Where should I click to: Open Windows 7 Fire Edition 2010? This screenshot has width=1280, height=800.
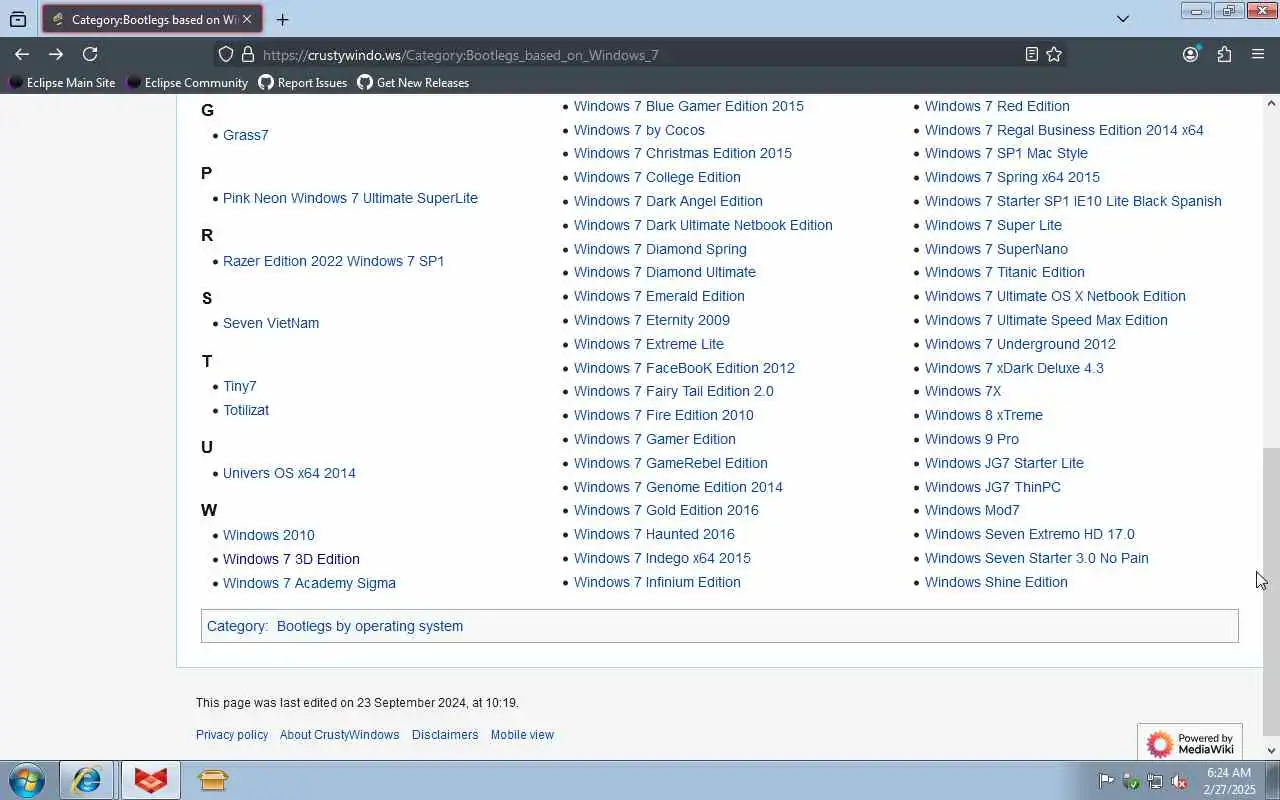coord(664,415)
